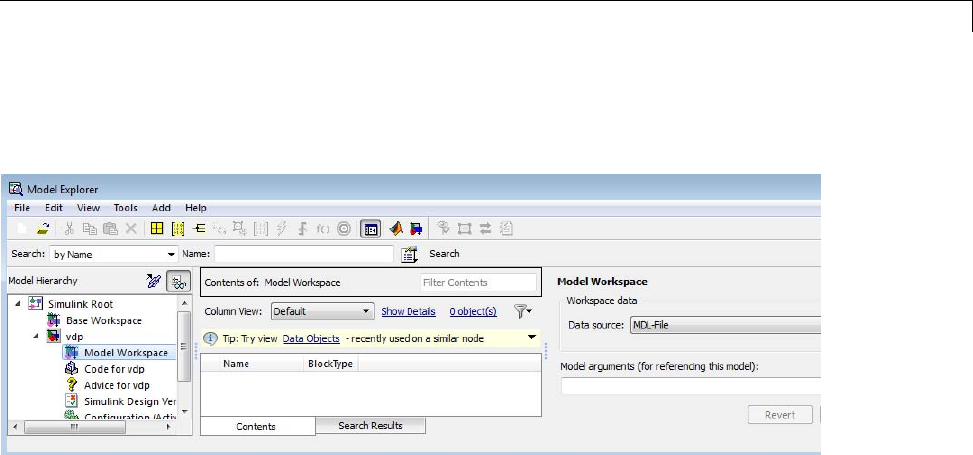This screenshot has height=455, width=973.
Task: Click the filter funnel dropdown icon
Action: [524, 311]
